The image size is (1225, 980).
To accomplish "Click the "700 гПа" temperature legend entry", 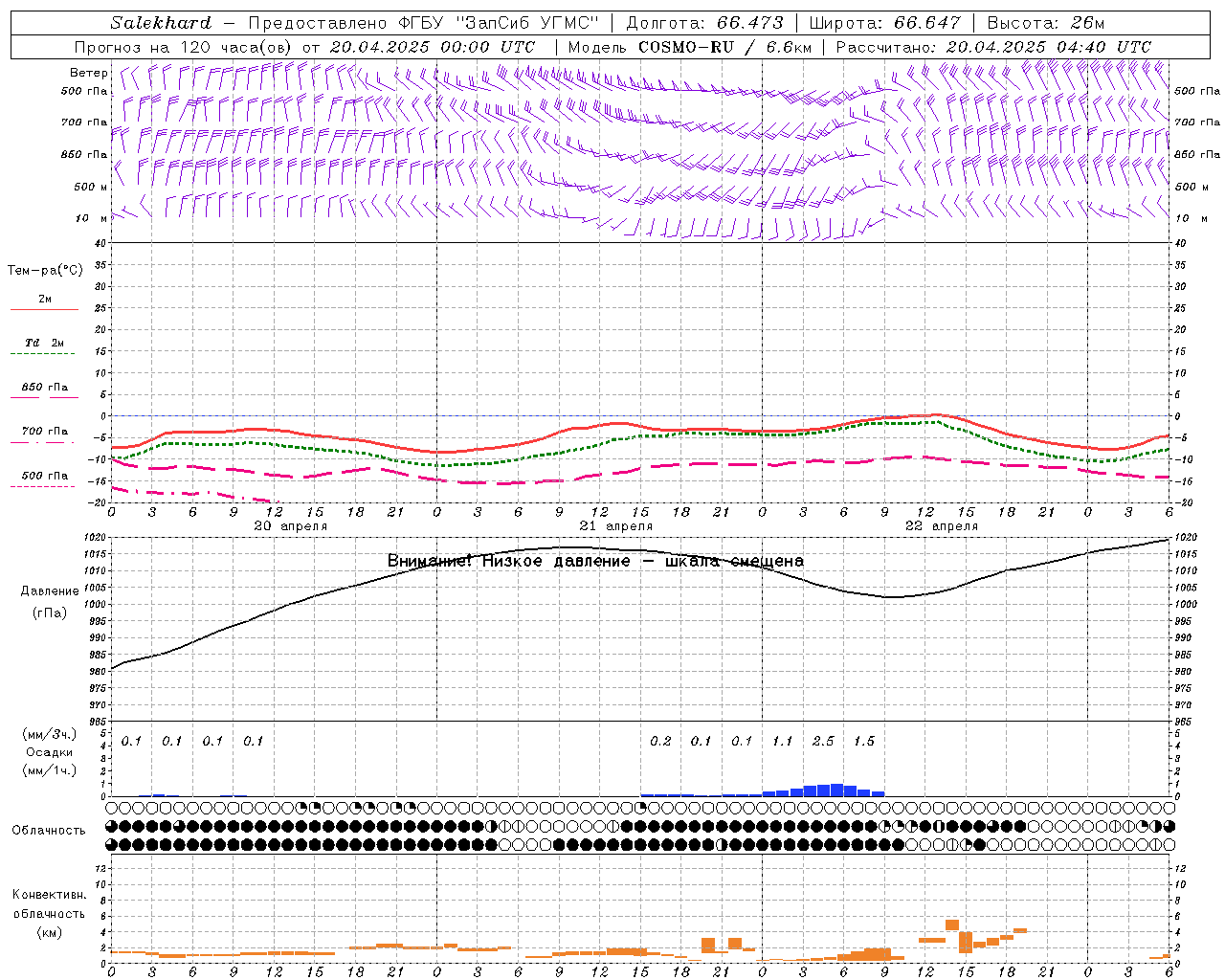I will (x=44, y=431).
